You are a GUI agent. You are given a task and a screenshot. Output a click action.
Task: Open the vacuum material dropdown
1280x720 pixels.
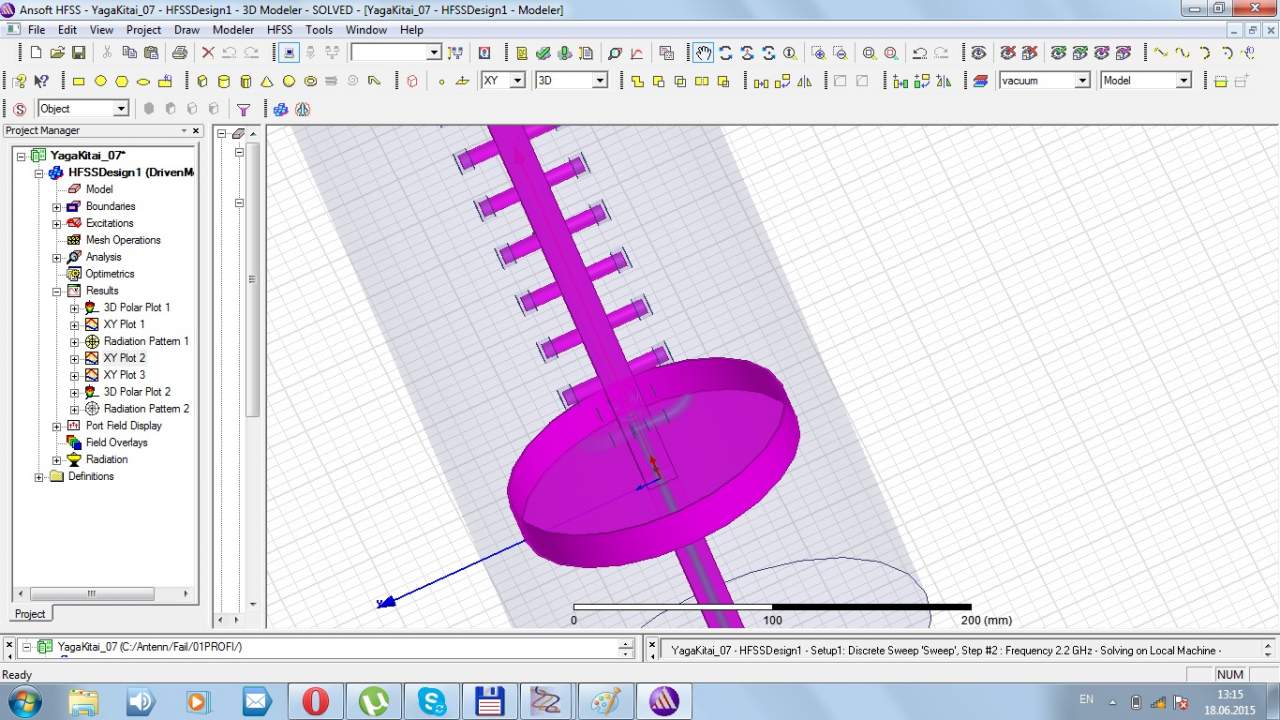(x=1082, y=81)
